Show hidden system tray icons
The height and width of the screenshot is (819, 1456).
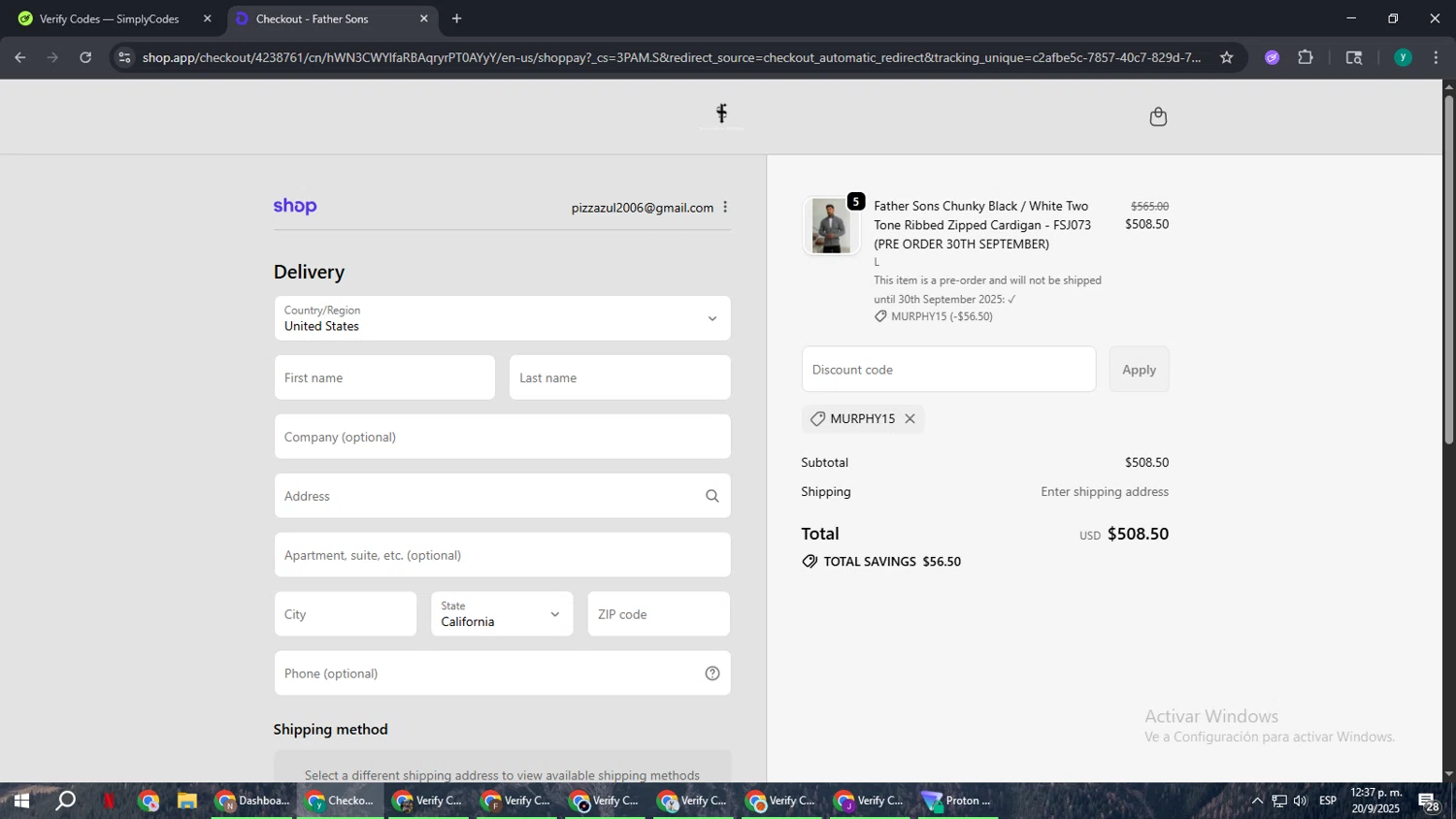tap(1257, 801)
